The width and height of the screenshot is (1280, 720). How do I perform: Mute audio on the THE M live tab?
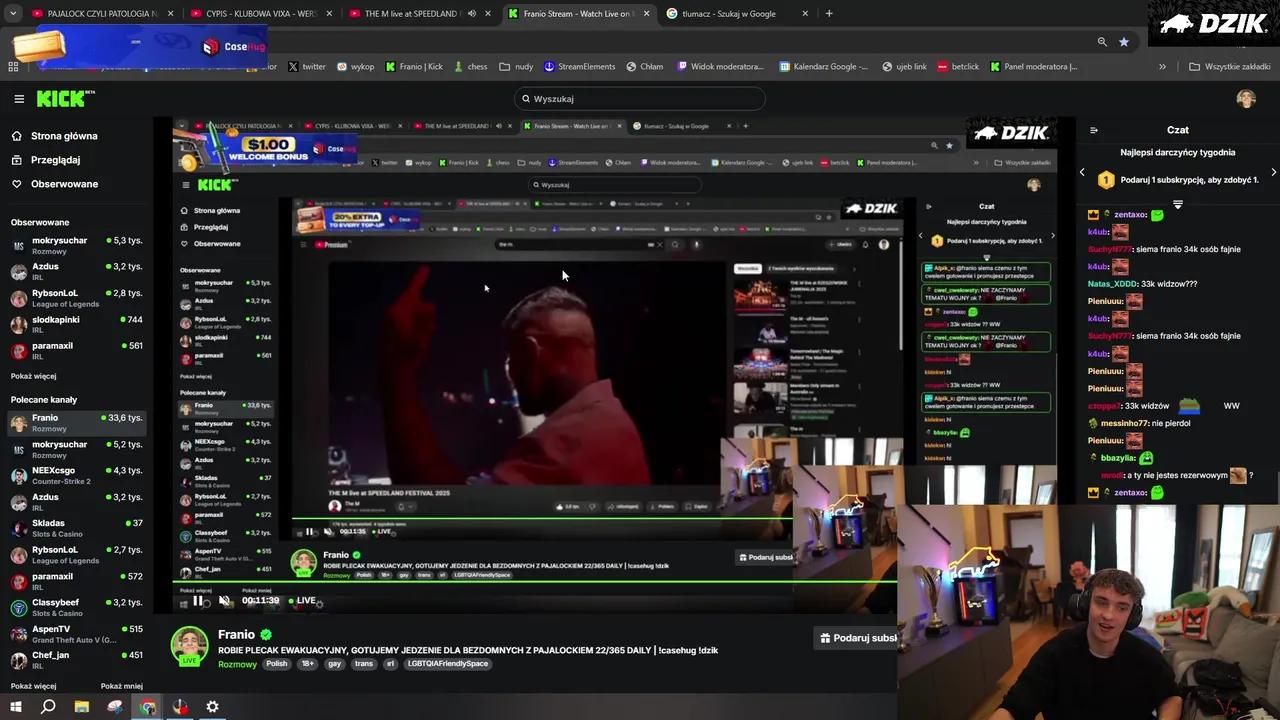(x=472, y=14)
